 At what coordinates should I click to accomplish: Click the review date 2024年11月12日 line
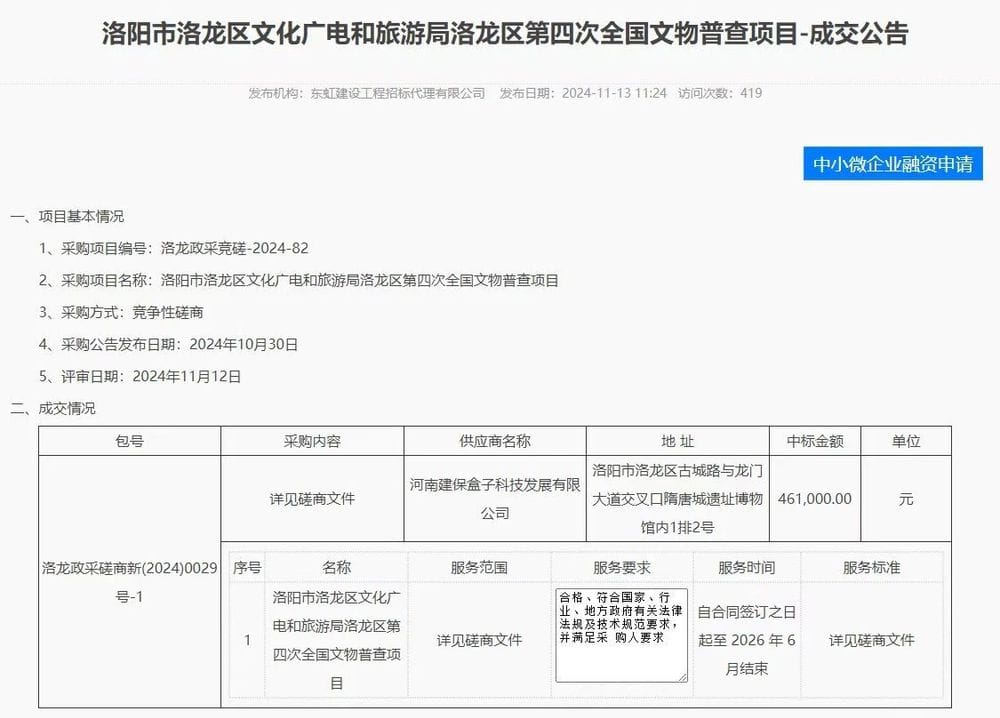140,376
